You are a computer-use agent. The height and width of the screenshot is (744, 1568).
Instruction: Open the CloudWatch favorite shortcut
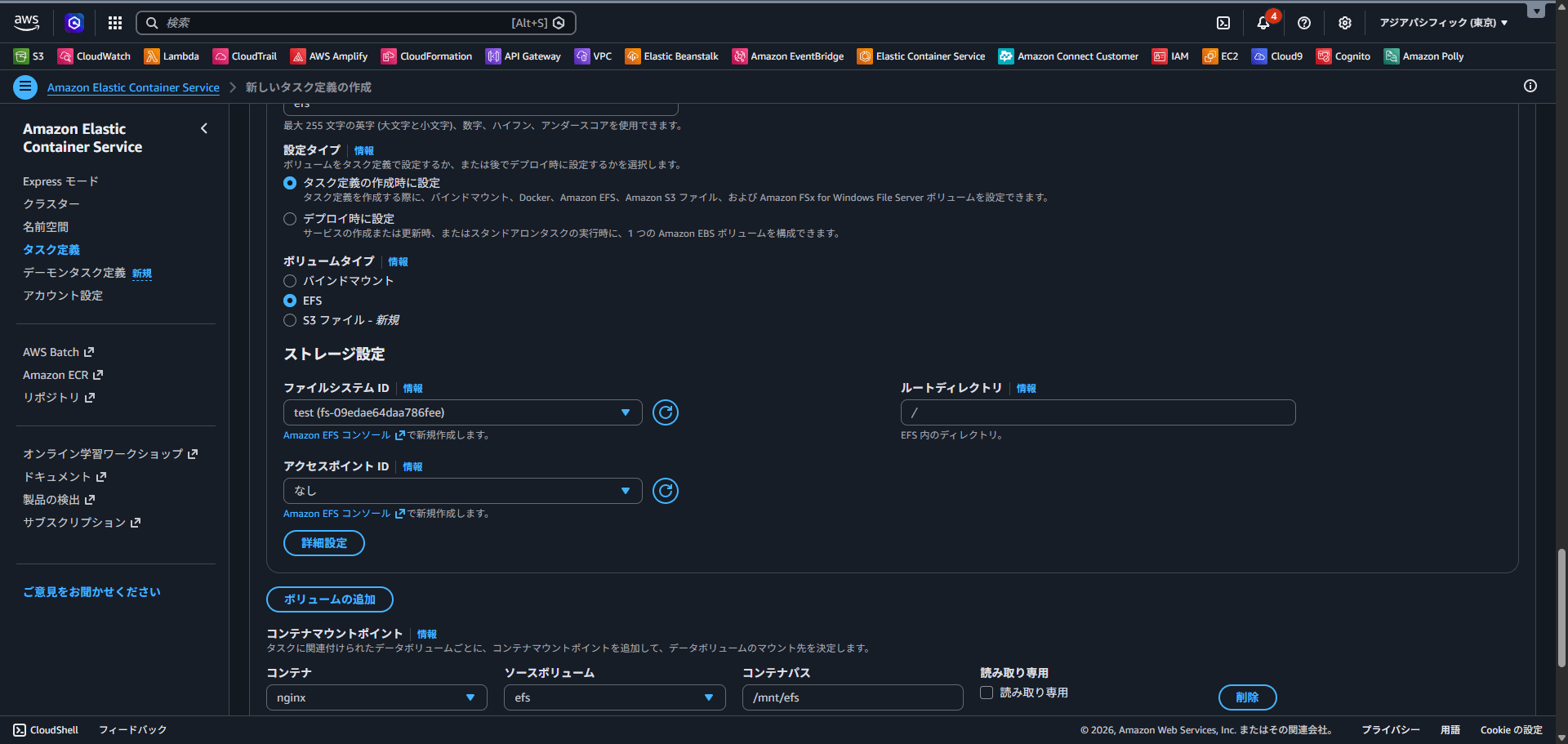pos(94,56)
